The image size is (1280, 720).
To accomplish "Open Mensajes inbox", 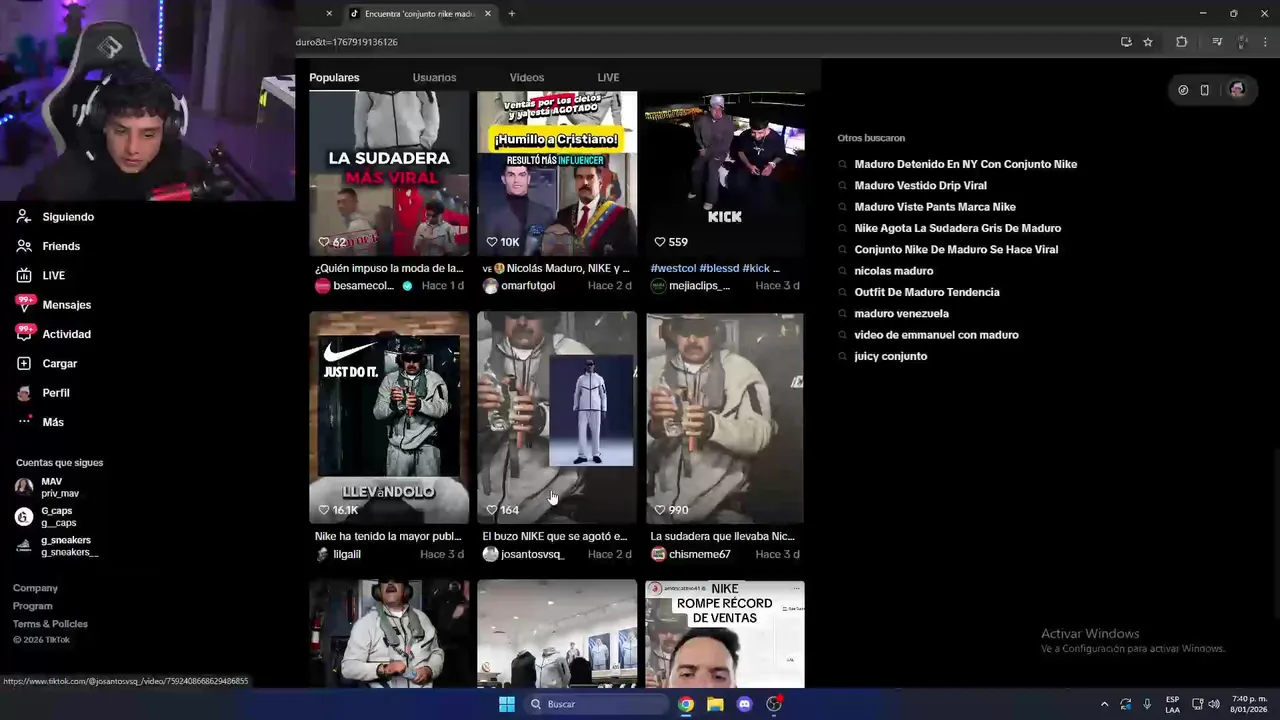I will click(x=54, y=305).
